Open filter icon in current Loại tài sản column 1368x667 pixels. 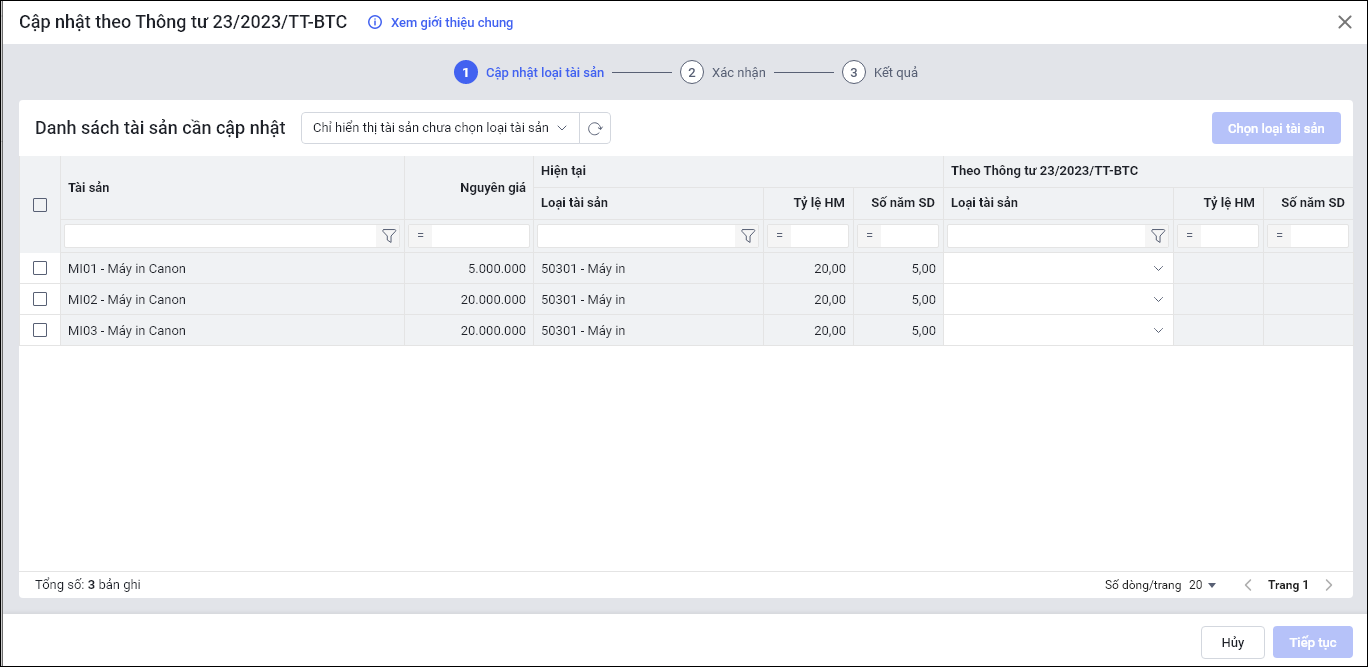pos(747,236)
